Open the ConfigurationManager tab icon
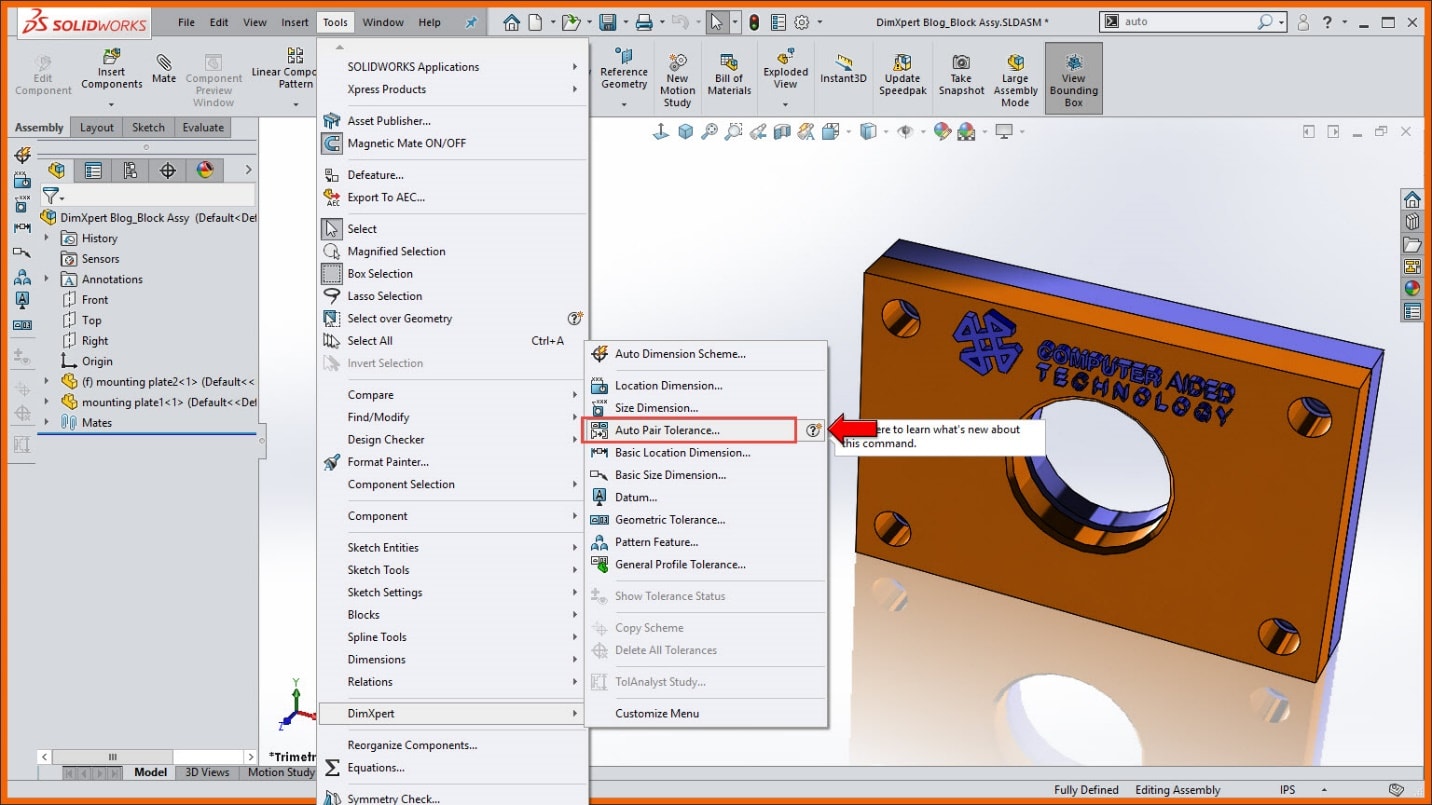The width and height of the screenshot is (1432, 805). [130, 170]
